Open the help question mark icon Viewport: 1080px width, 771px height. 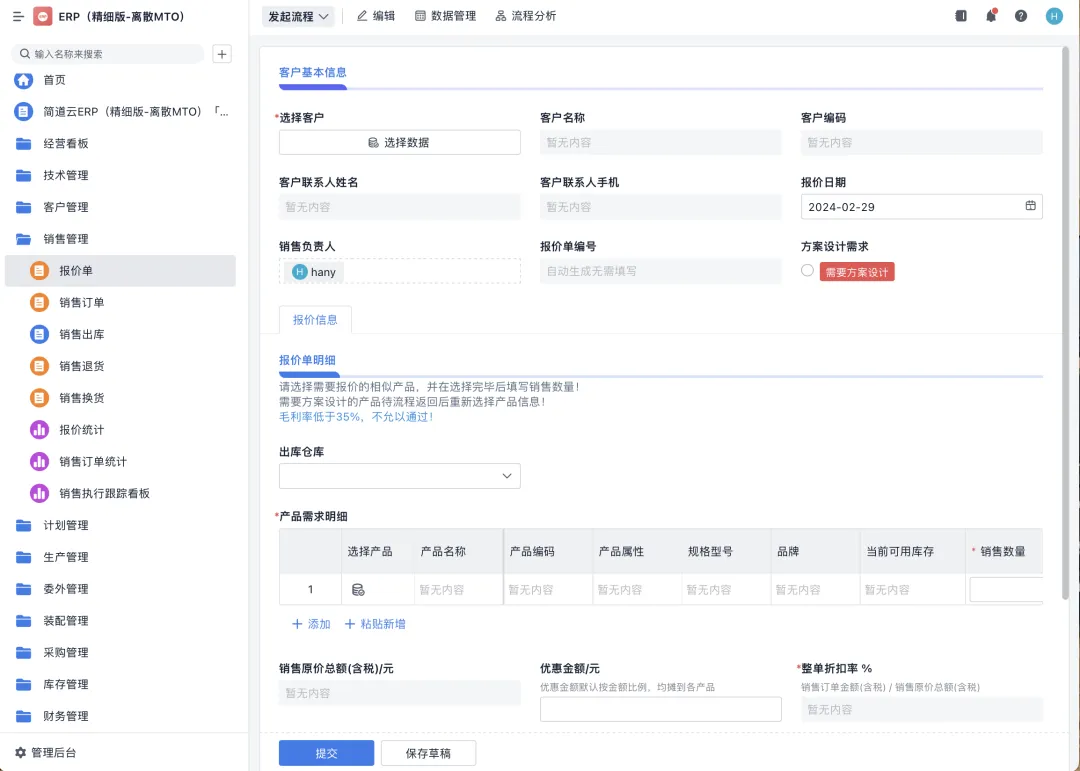click(x=1021, y=16)
